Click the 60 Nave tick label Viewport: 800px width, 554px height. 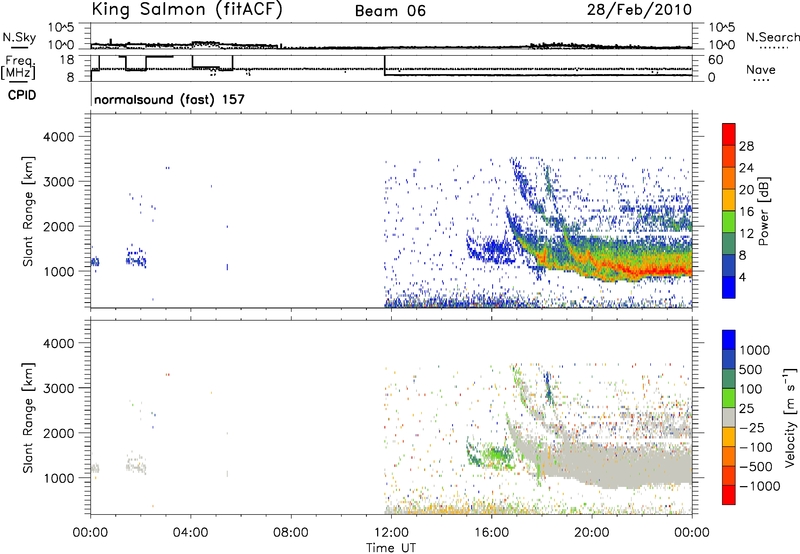point(715,60)
